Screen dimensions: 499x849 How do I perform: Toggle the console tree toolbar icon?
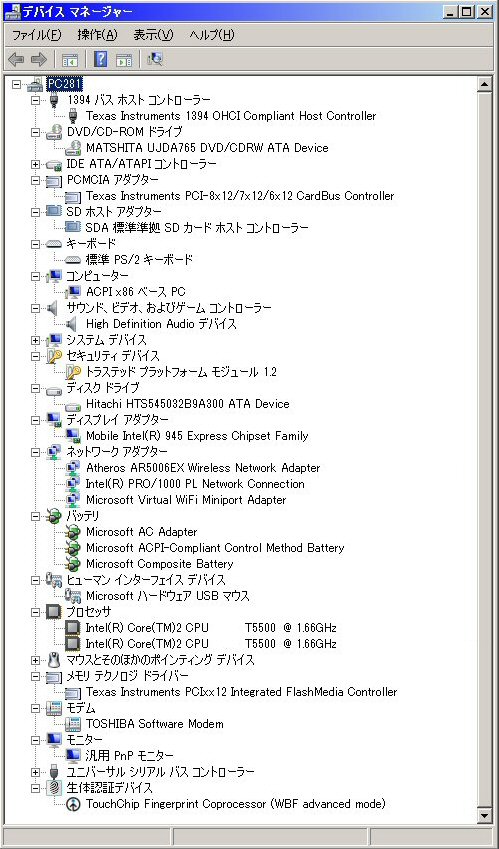click(x=70, y=60)
